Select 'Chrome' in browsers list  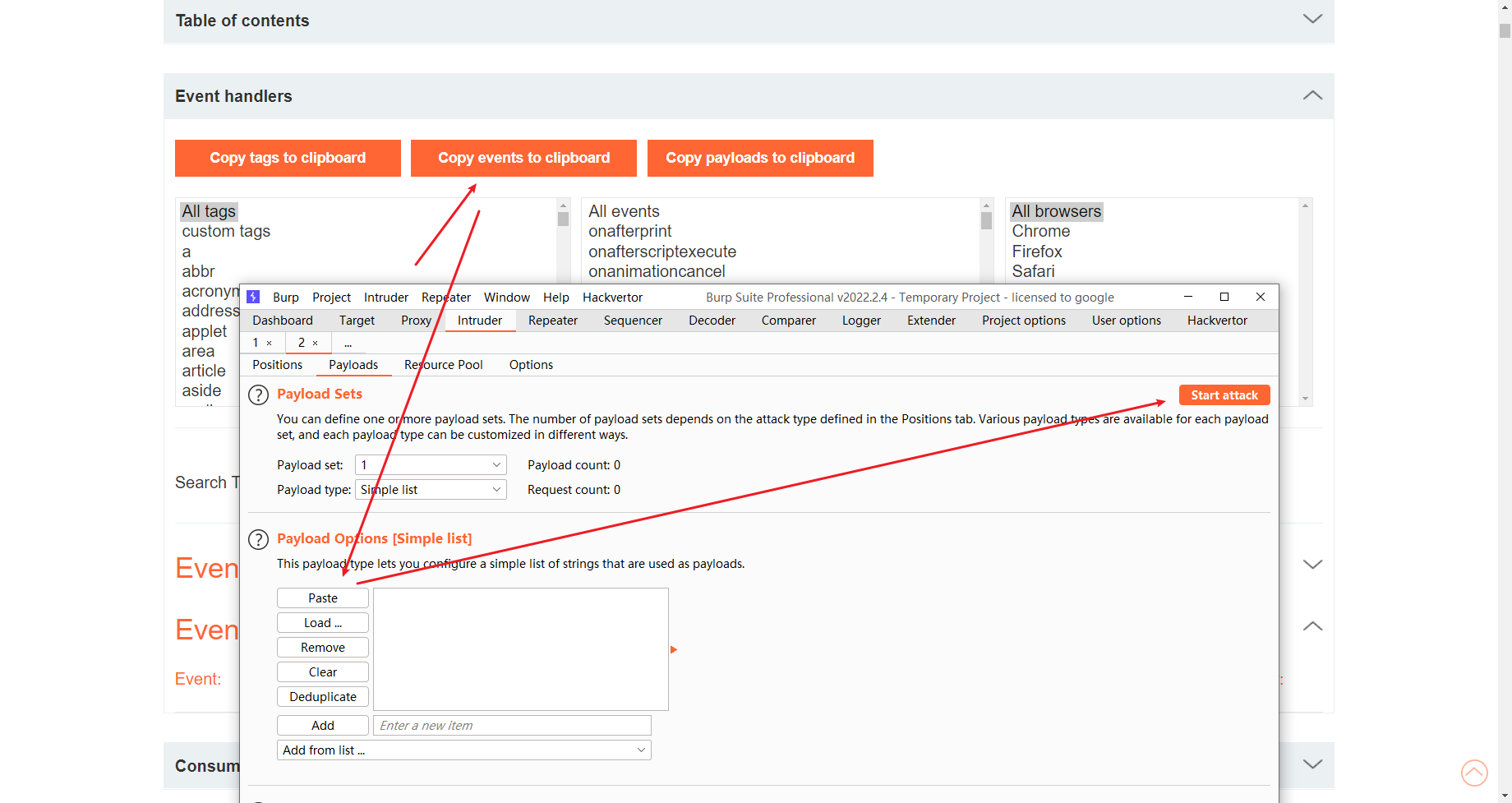click(x=1041, y=232)
